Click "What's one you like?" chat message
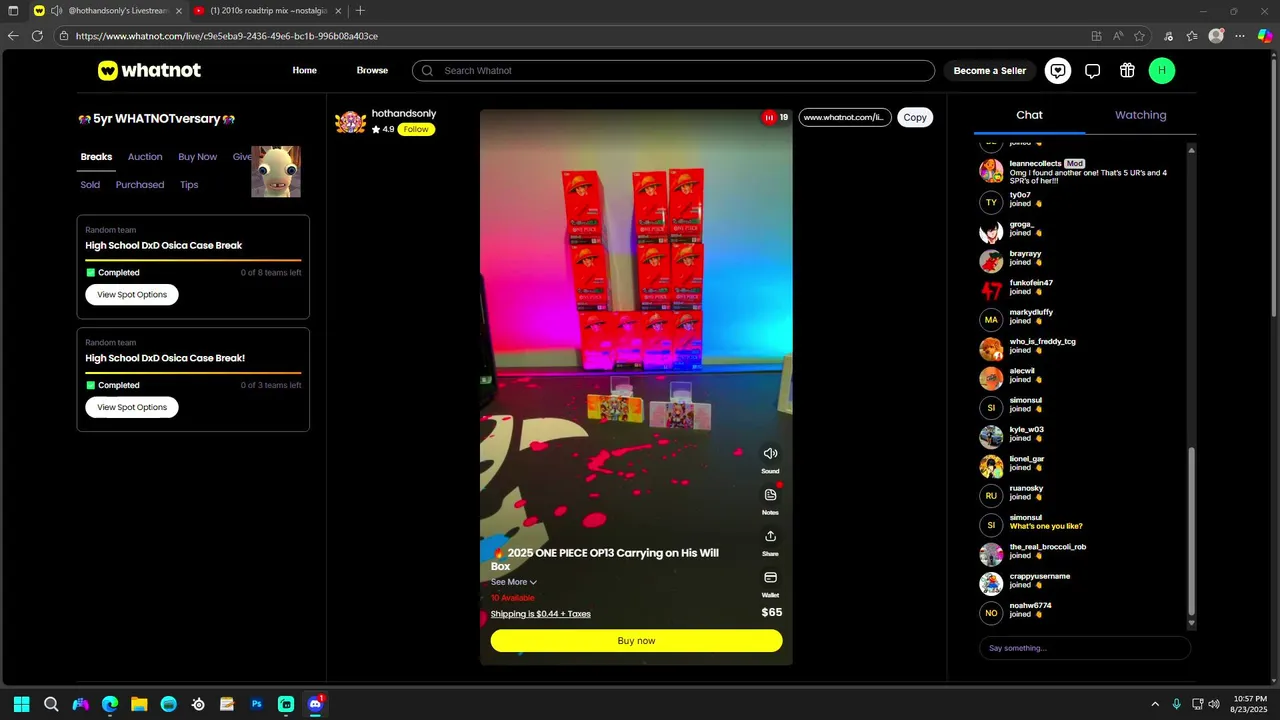The width and height of the screenshot is (1280, 720). 1046,526
